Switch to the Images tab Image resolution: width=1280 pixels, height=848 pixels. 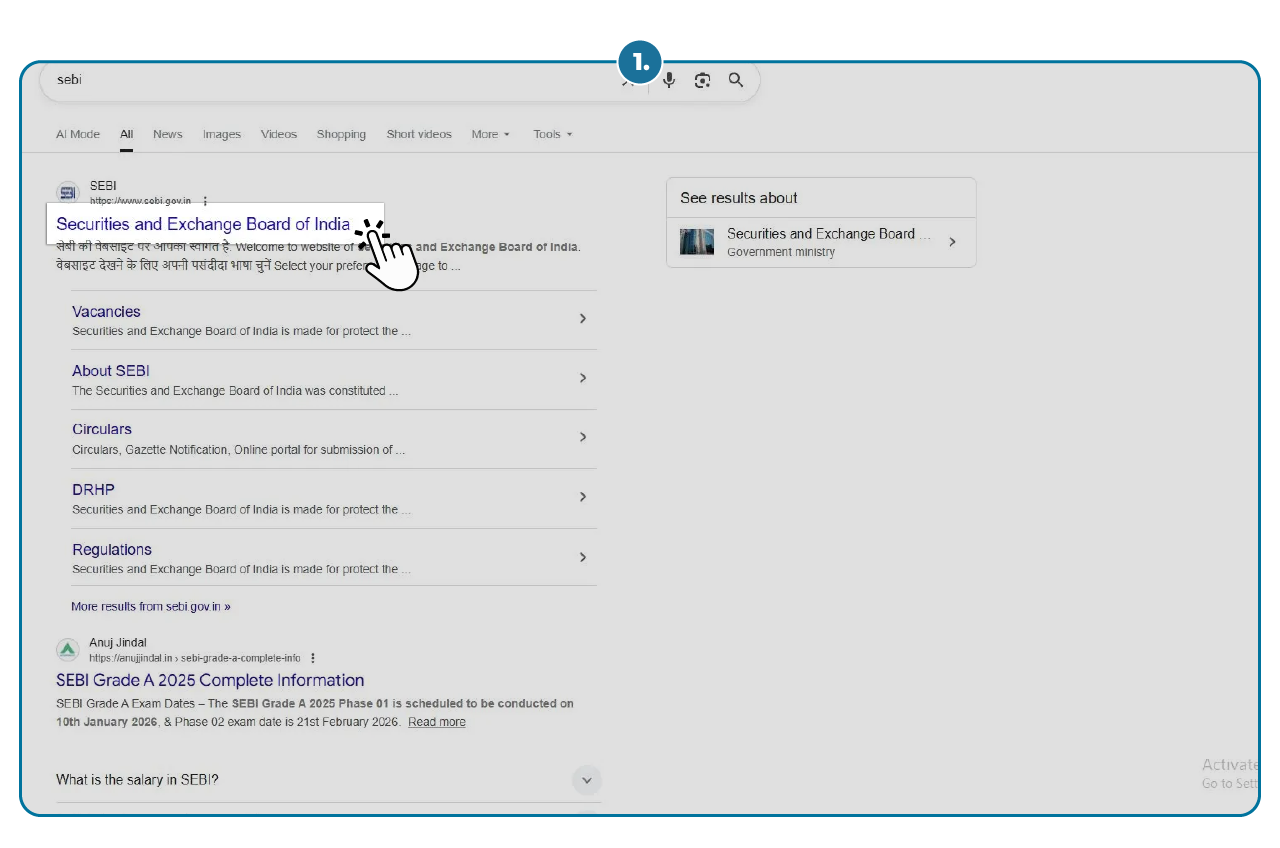[221, 134]
